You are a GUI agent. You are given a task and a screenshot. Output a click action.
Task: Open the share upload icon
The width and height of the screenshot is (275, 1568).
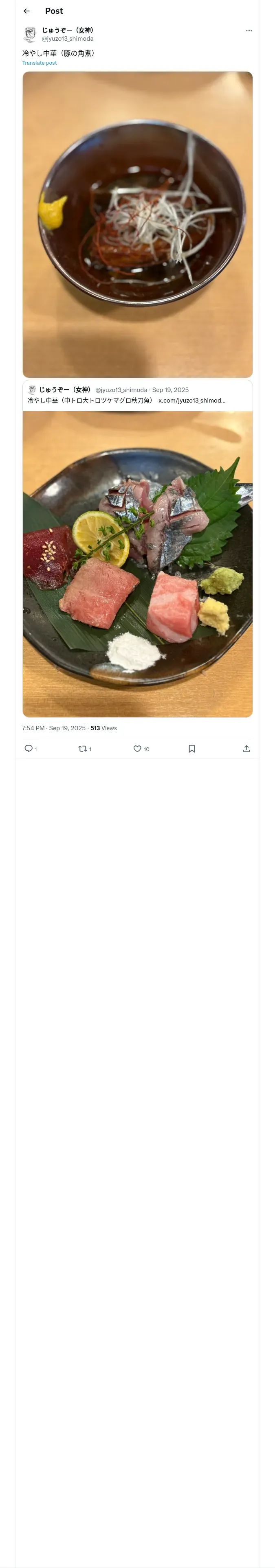pos(246,748)
